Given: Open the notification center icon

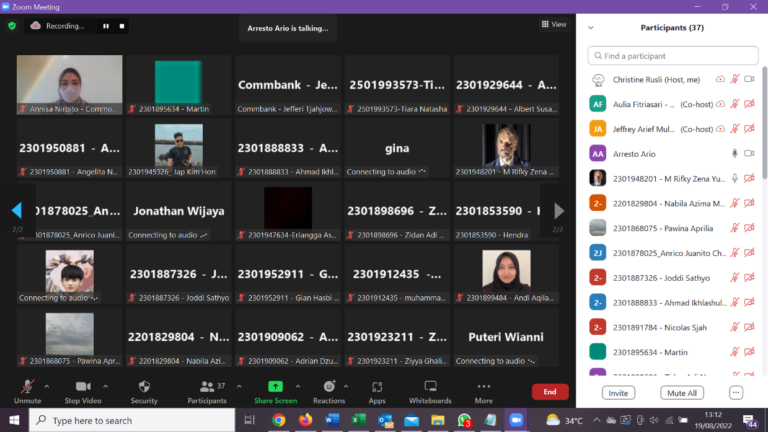Looking at the screenshot, I should click(x=749, y=420).
